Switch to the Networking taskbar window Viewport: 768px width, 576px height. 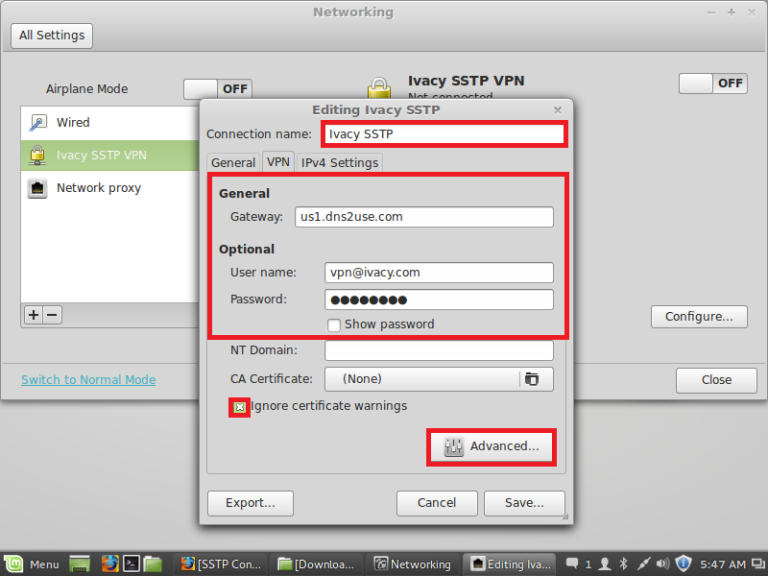click(x=412, y=564)
